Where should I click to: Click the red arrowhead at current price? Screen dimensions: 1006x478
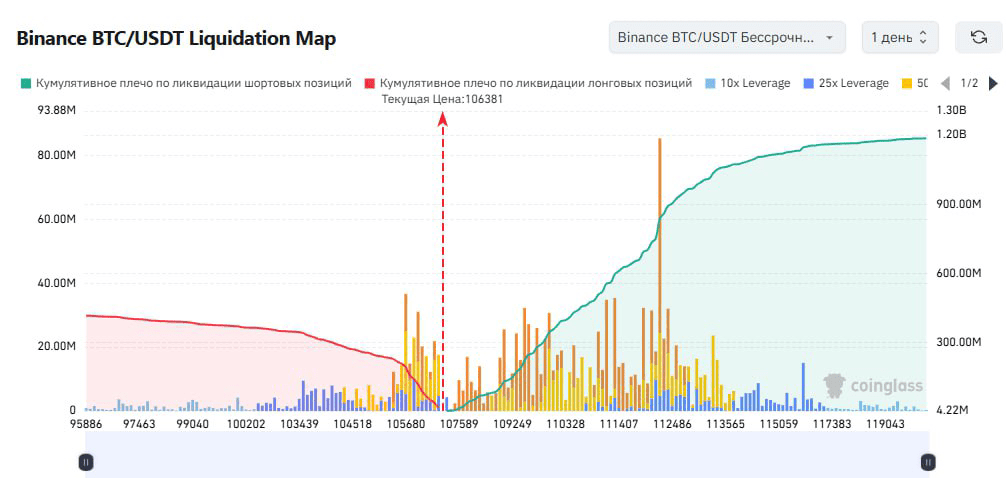[x=443, y=119]
